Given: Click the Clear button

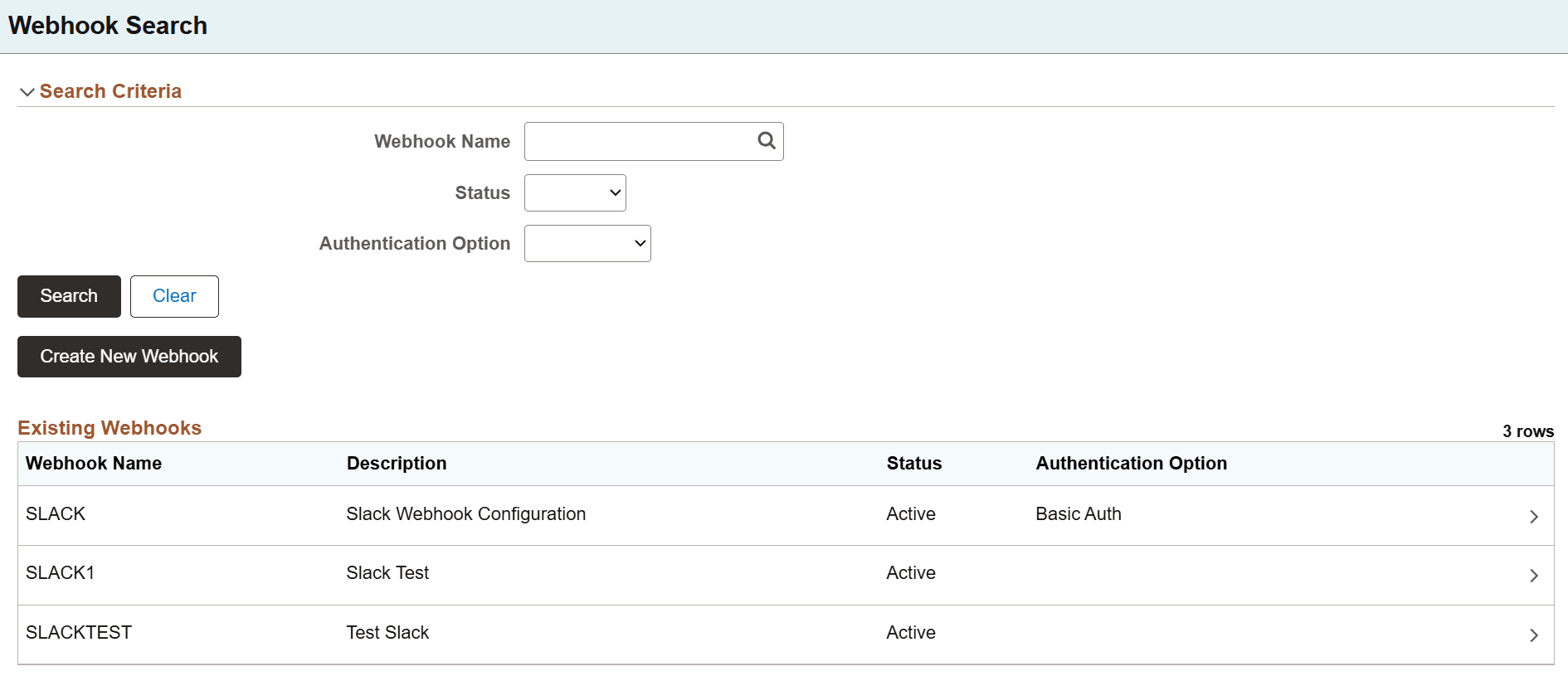Looking at the screenshot, I should point(174,296).
